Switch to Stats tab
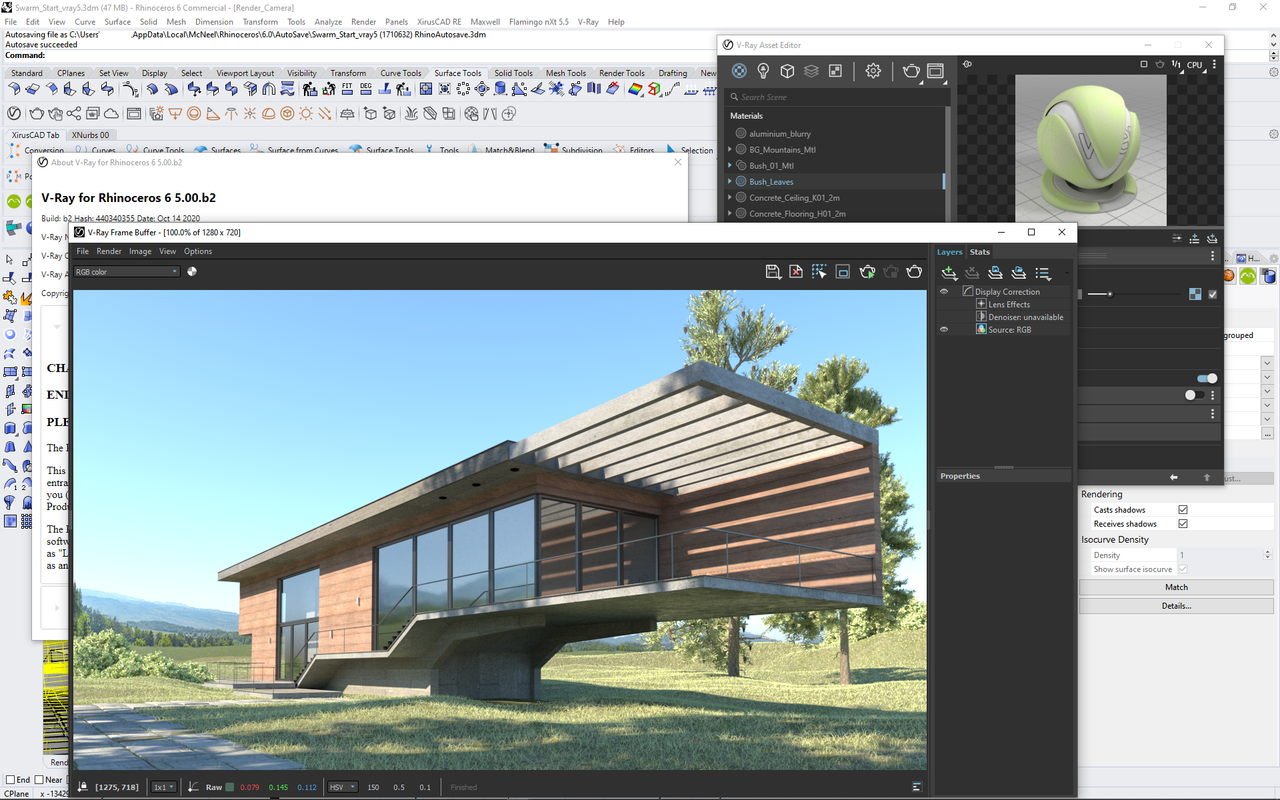Viewport: 1280px width, 800px height. click(x=980, y=252)
